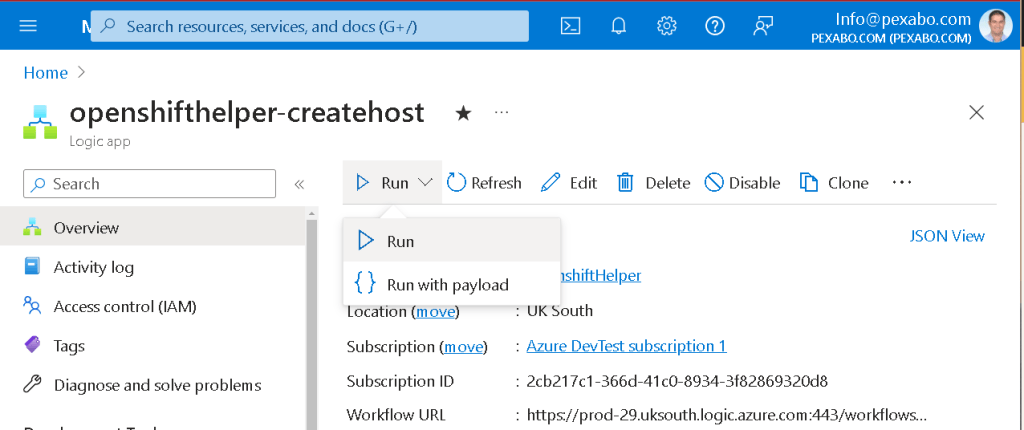
Task: Open the notifications bell
Action: (x=618, y=26)
